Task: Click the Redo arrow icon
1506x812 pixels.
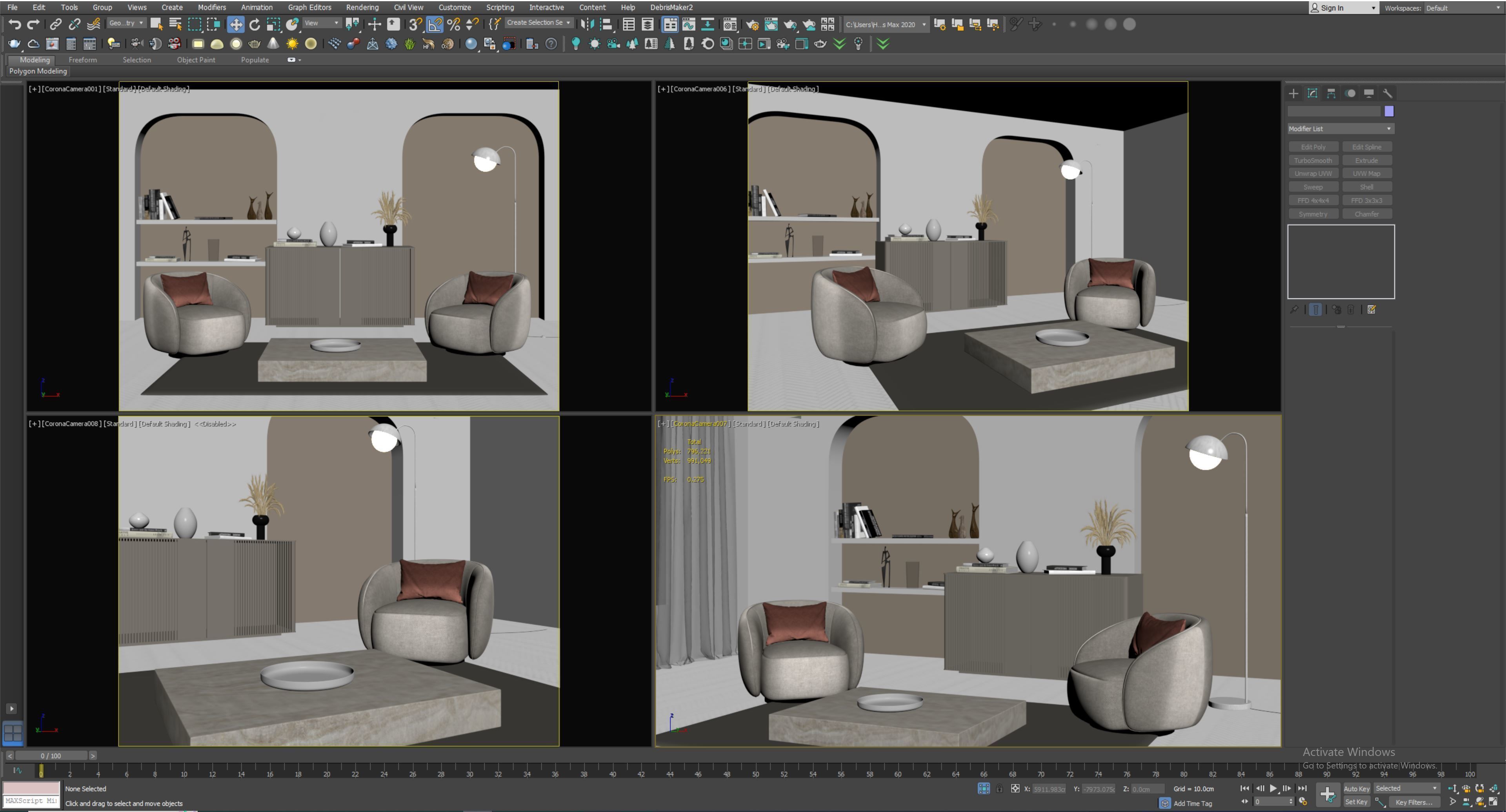Action: point(33,24)
